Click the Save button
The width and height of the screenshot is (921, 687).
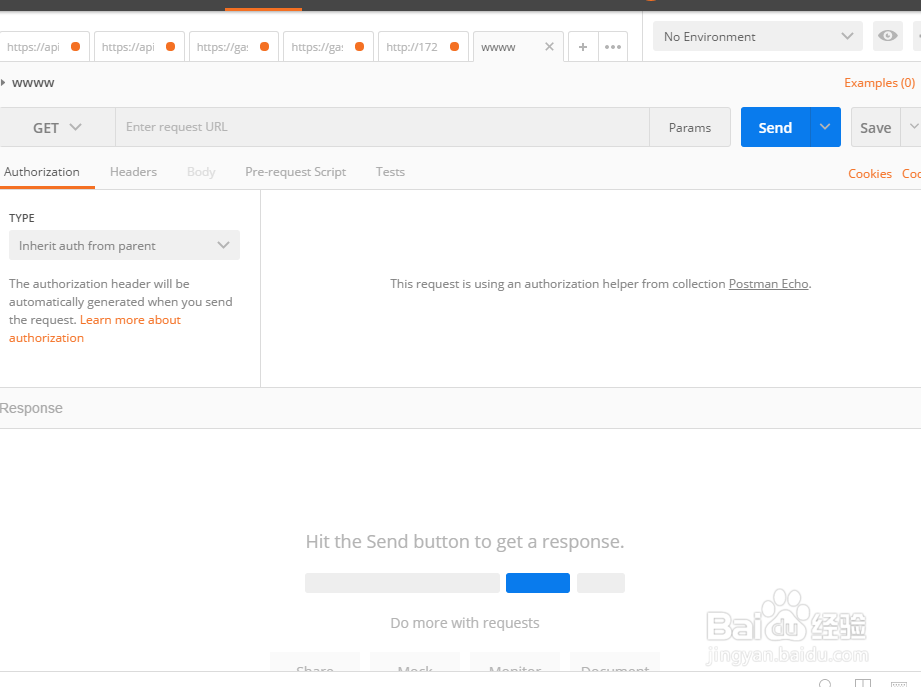click(875, 127)
